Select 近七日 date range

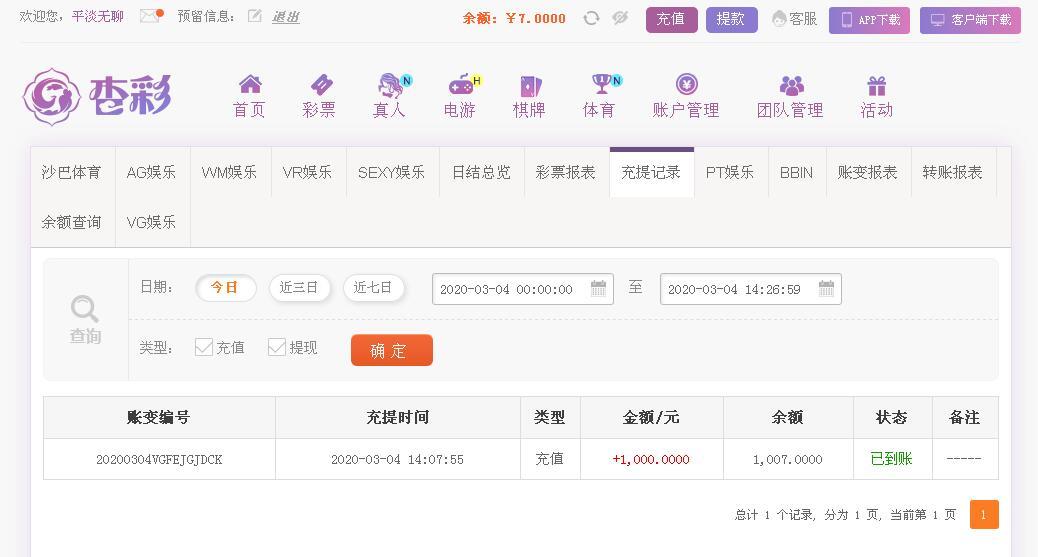[373, 287]
